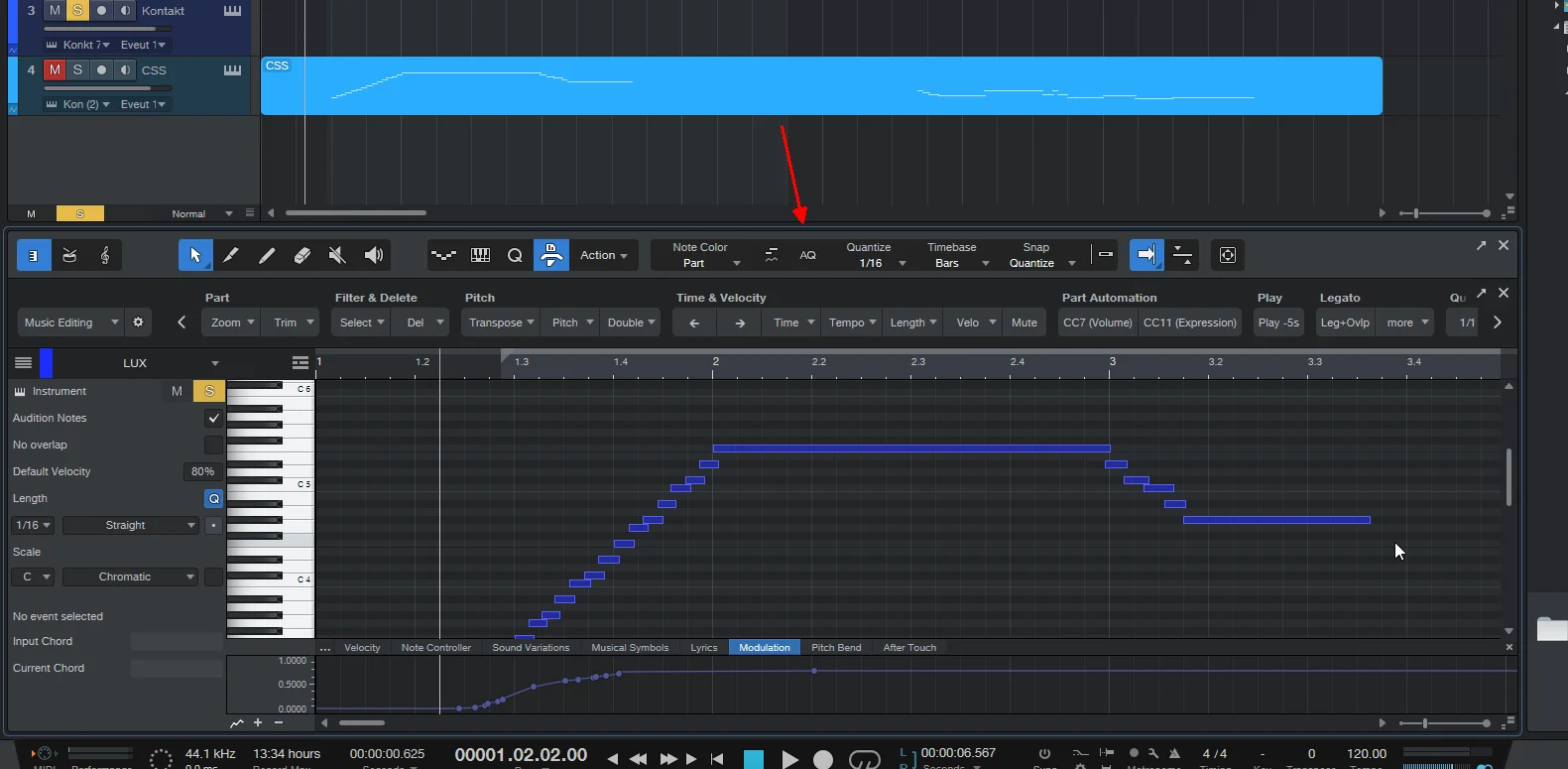1568x769 pixels.
Task: Adjust the CSS track volume slider
Action: (x=107, y=88)
